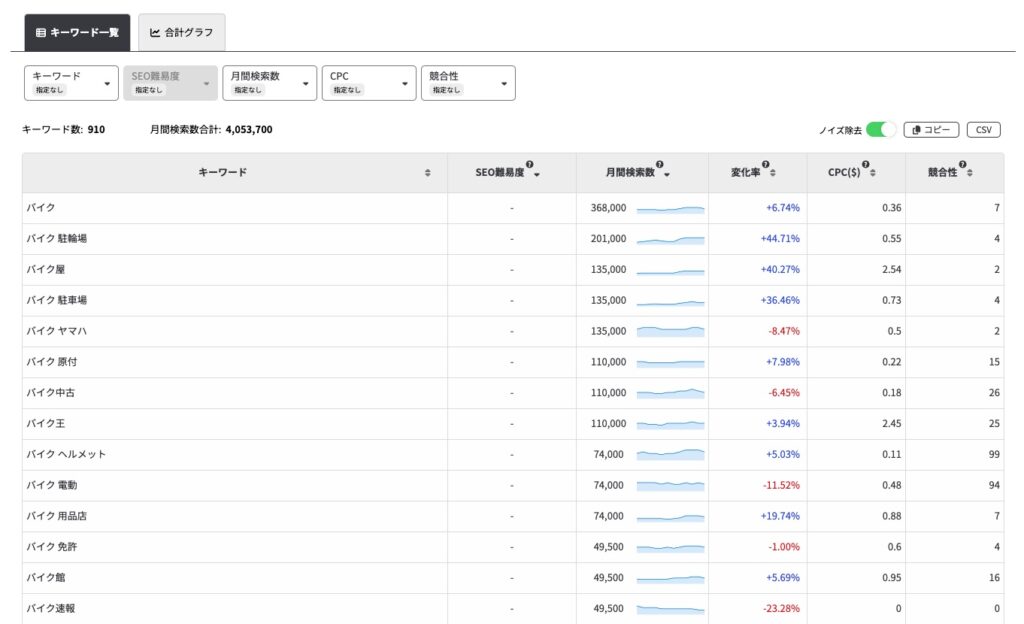Click the 月間検索数 sort-descending arrow in header
The width and height of the screenshot is (1024, 624).
point(667,174)
